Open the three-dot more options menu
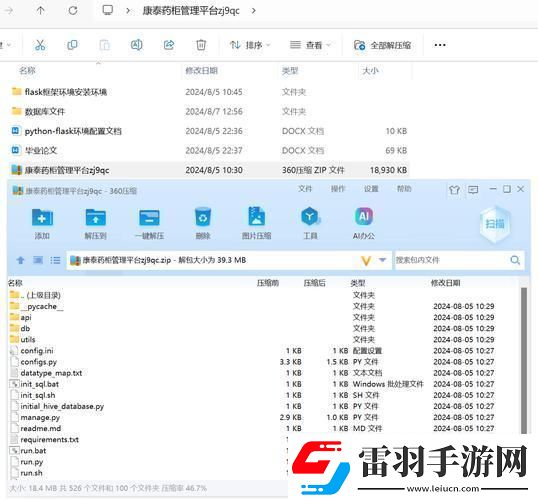 440,45
